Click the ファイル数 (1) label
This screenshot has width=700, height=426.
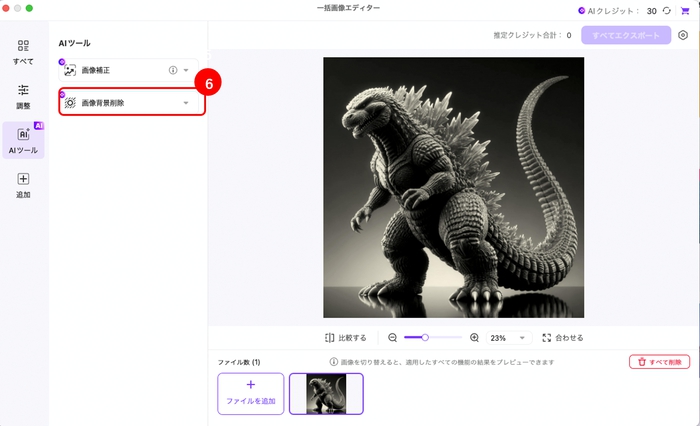(239, 362)
